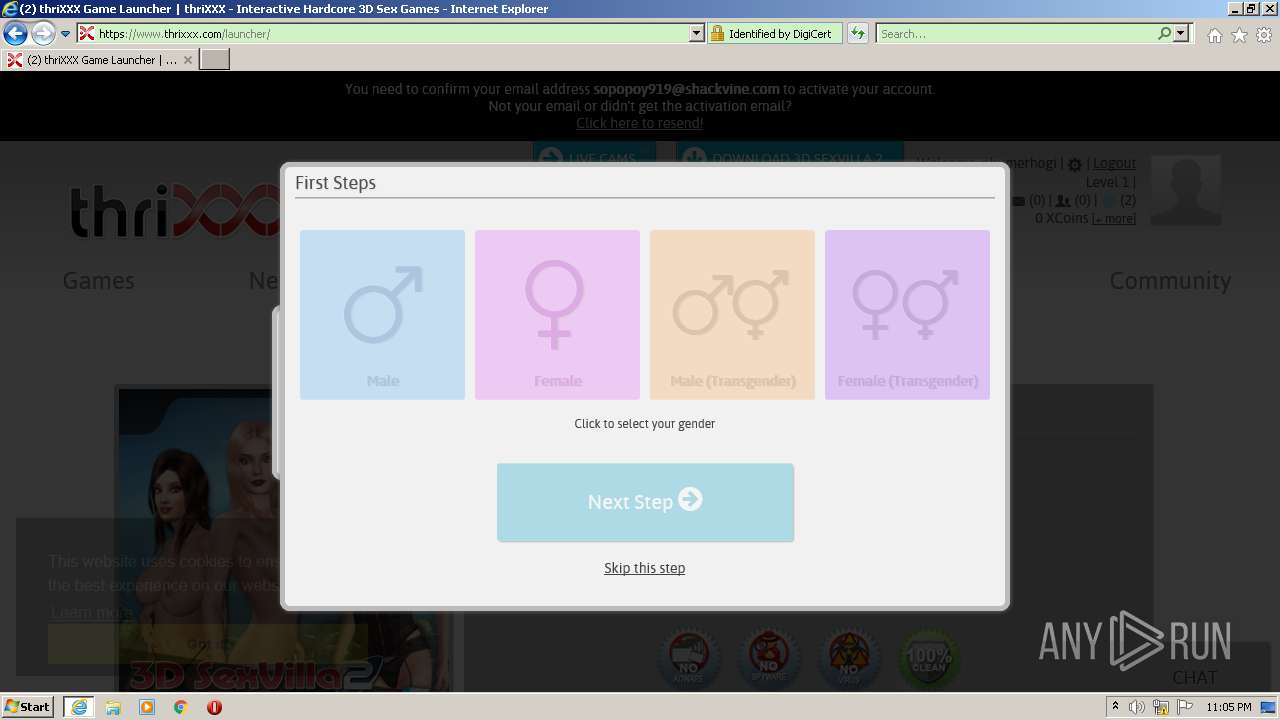Open the Community menu
Screen dimensions: 1280x720
(1170, 281)
